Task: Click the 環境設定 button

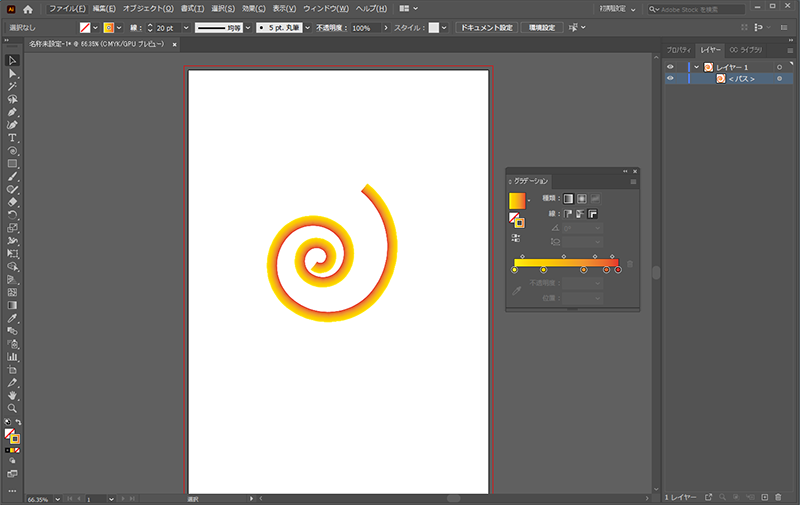Action: pyautogui.click(x=544, y=28)
